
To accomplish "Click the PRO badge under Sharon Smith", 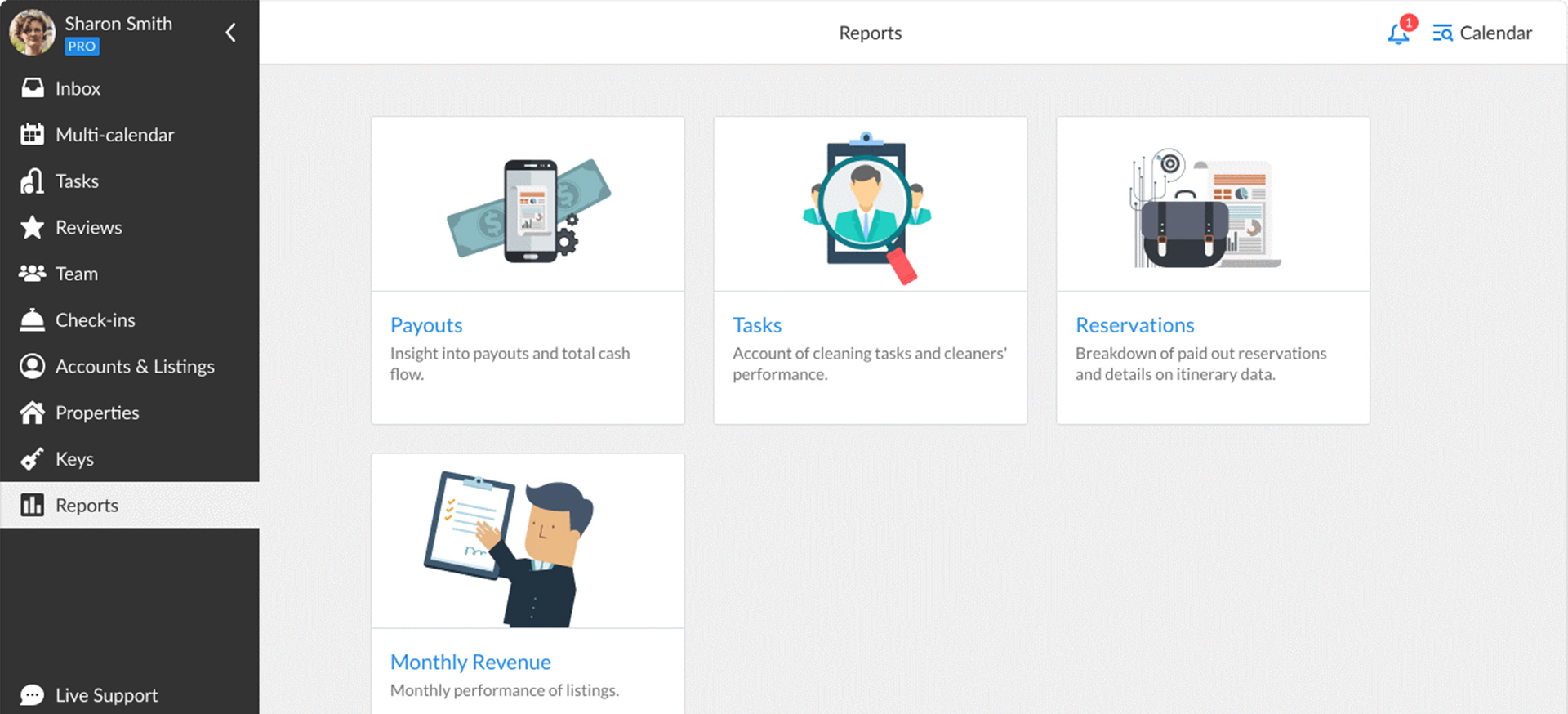I will tap(82, 47).
